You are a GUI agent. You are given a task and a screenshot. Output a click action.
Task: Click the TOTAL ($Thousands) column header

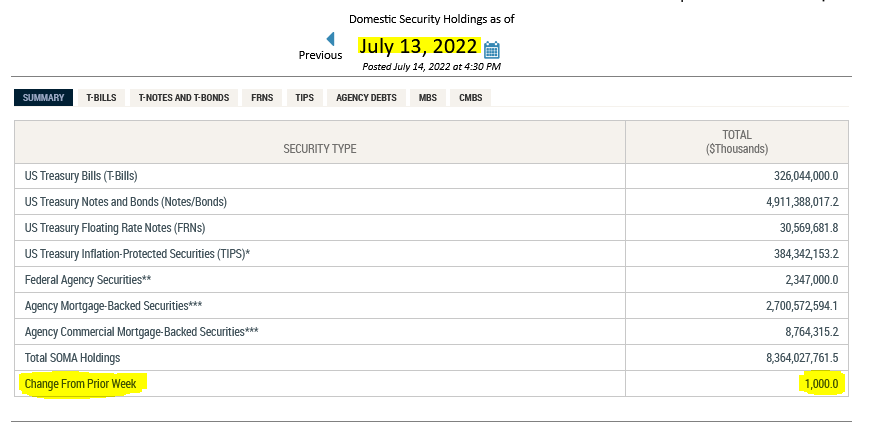[x=737, y=142]
